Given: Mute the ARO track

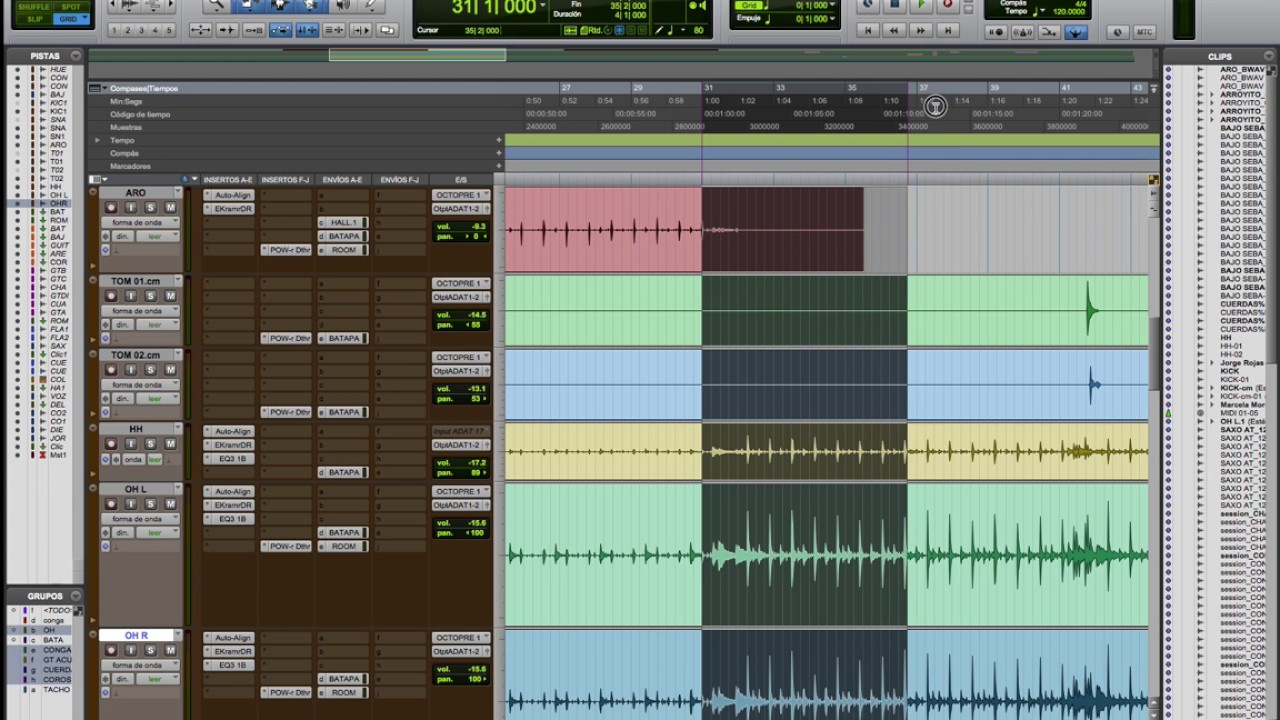Looking at the screenshot, I should pyautogui.click(x=170, y=207).
